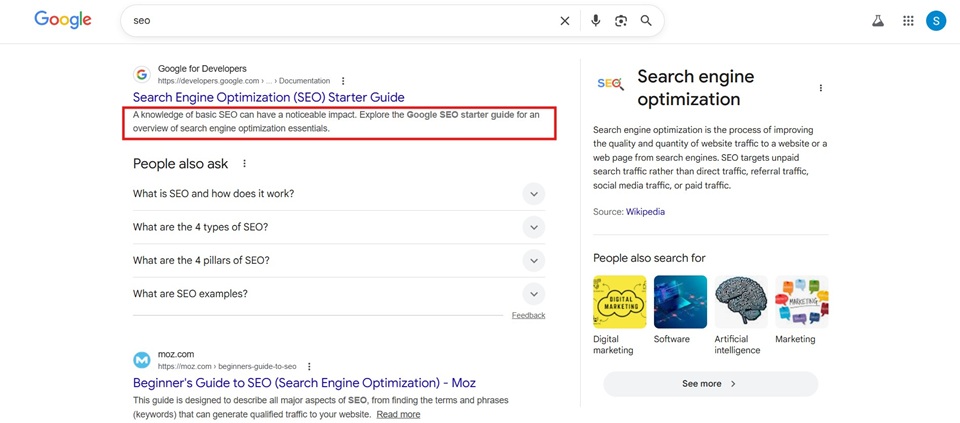Expand 'What is SEO and how does it work?'

[339, 194]
